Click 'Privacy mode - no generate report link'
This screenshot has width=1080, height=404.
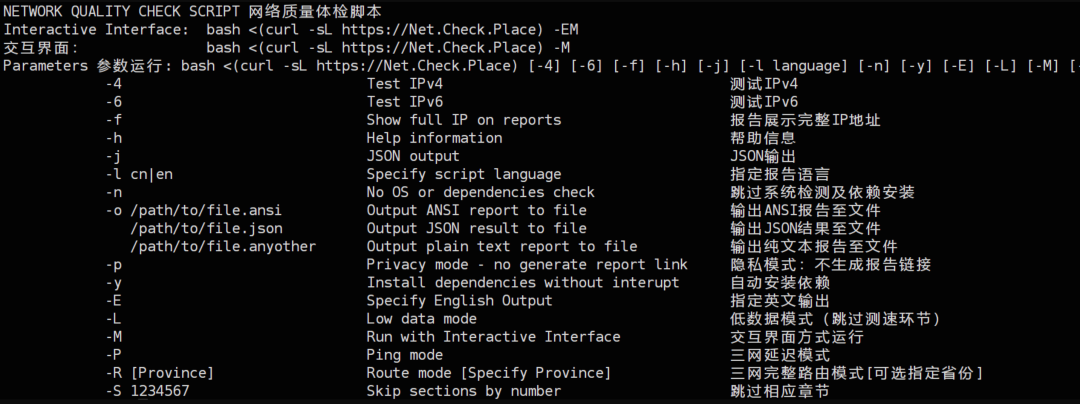[x=527, y=264]
